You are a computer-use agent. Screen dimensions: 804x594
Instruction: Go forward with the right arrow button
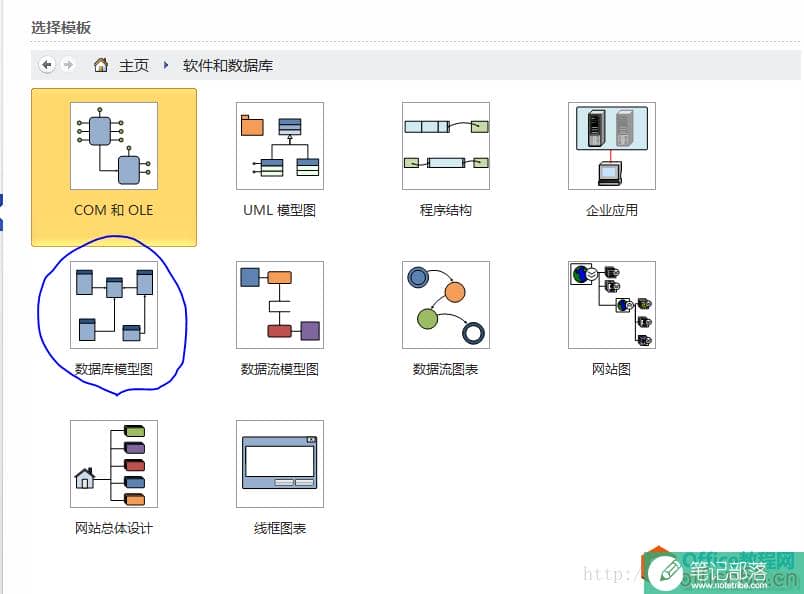pyautogui.click(x=68, y=65)
